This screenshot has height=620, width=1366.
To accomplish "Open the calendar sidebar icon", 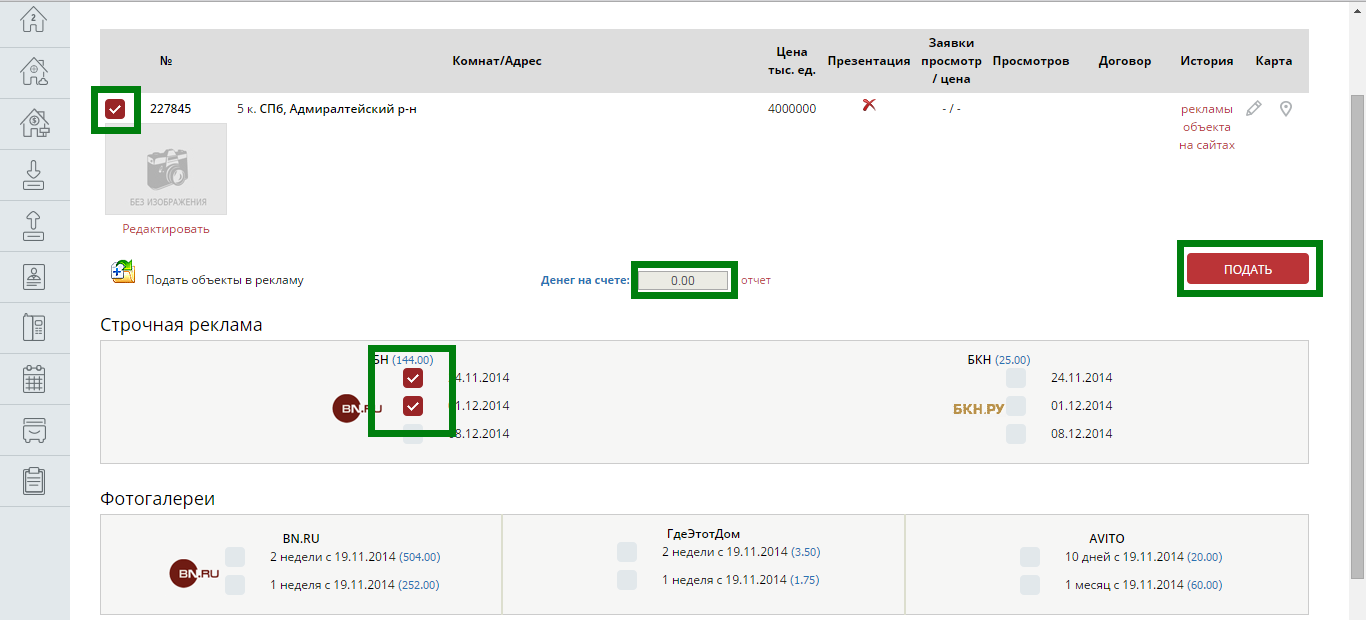I will [34, 379].
